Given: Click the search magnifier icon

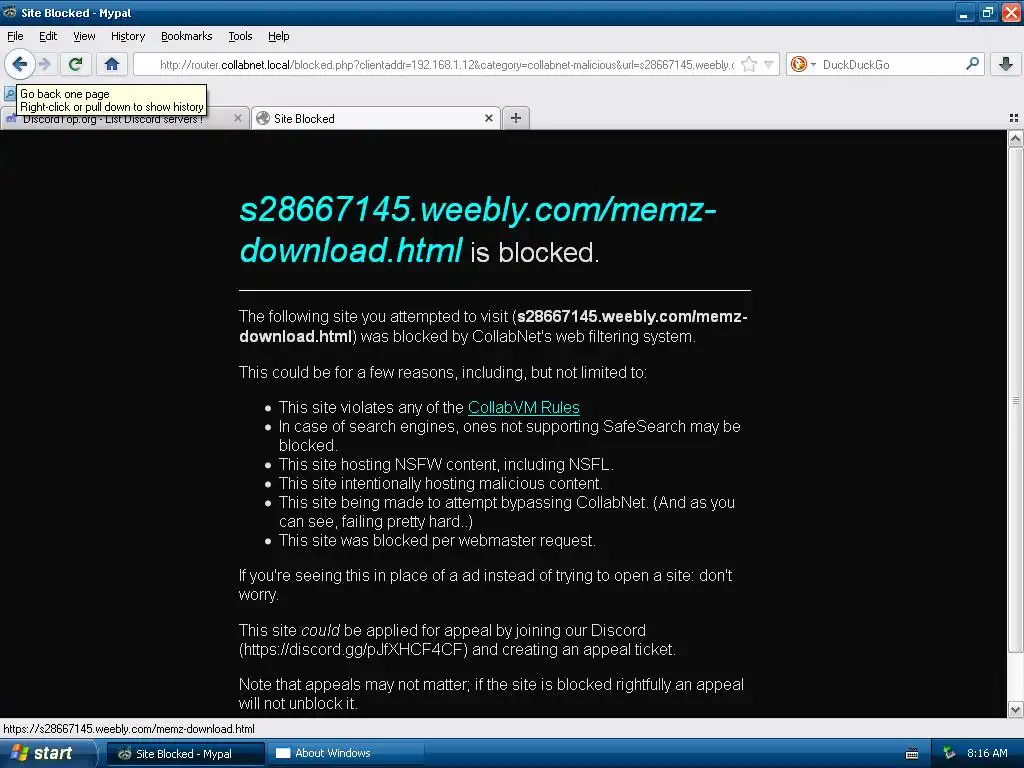Looking at the screenshot, I should (x=972, y=64).
